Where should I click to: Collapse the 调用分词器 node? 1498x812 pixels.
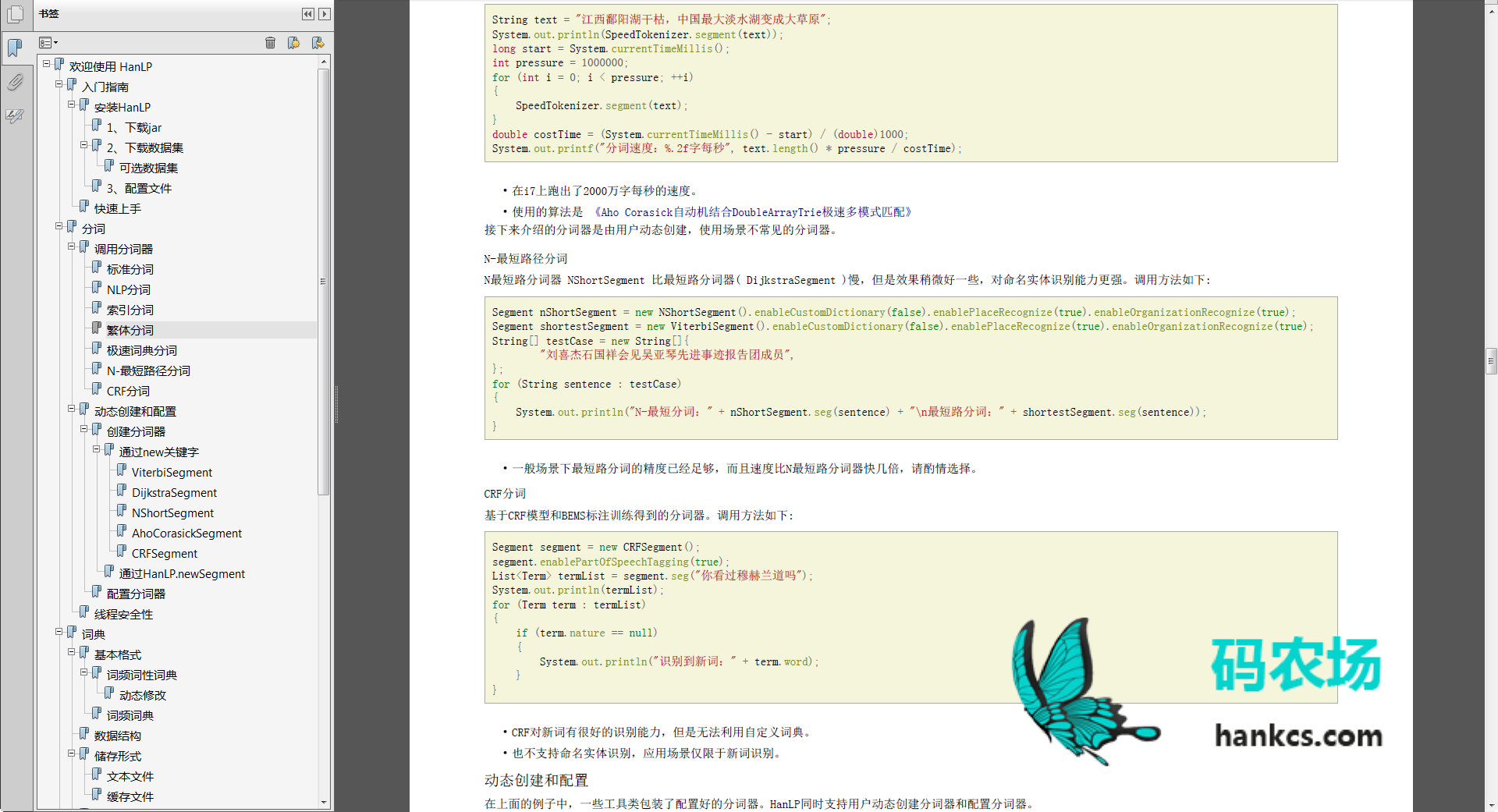pyautogui.click(x=72, y=246)
